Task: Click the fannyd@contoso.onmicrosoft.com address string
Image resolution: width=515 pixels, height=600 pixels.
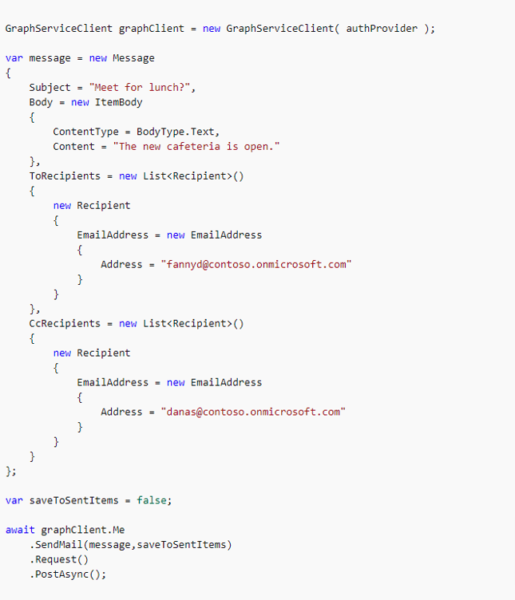Action: [256, 264]
